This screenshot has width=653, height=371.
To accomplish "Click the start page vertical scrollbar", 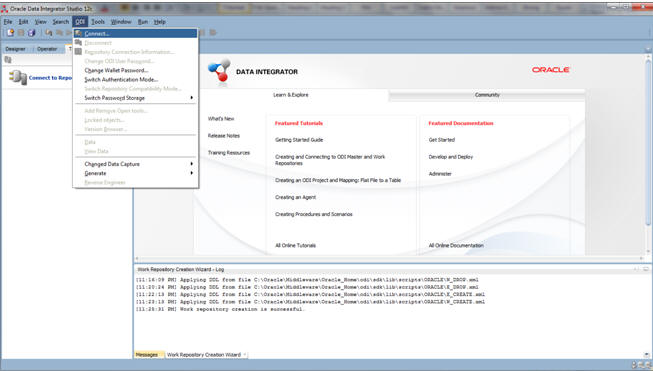I will coord(648,154).
